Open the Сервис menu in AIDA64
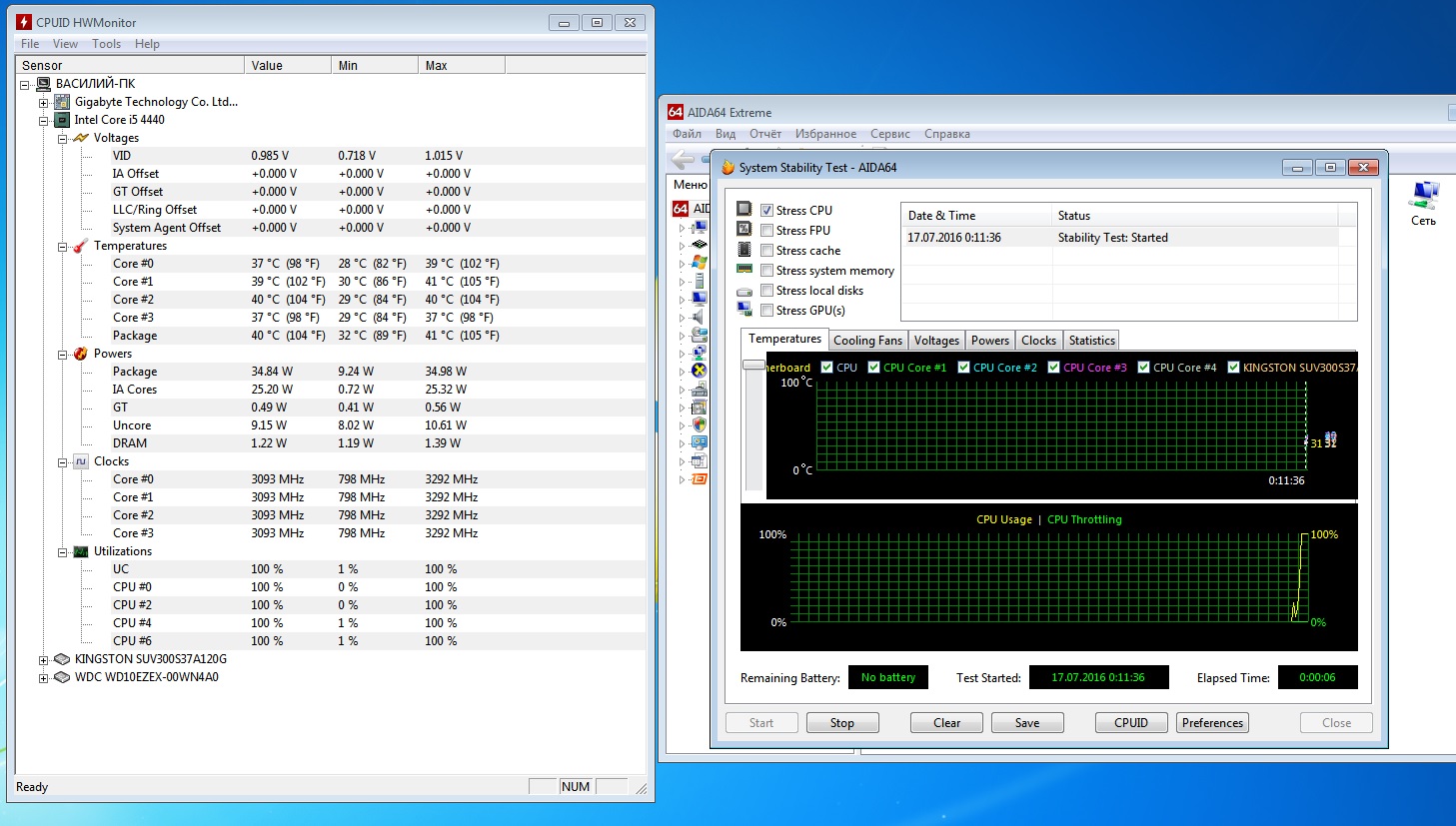Viewport: 1456px width, 826px height. (x=889, y=134)
